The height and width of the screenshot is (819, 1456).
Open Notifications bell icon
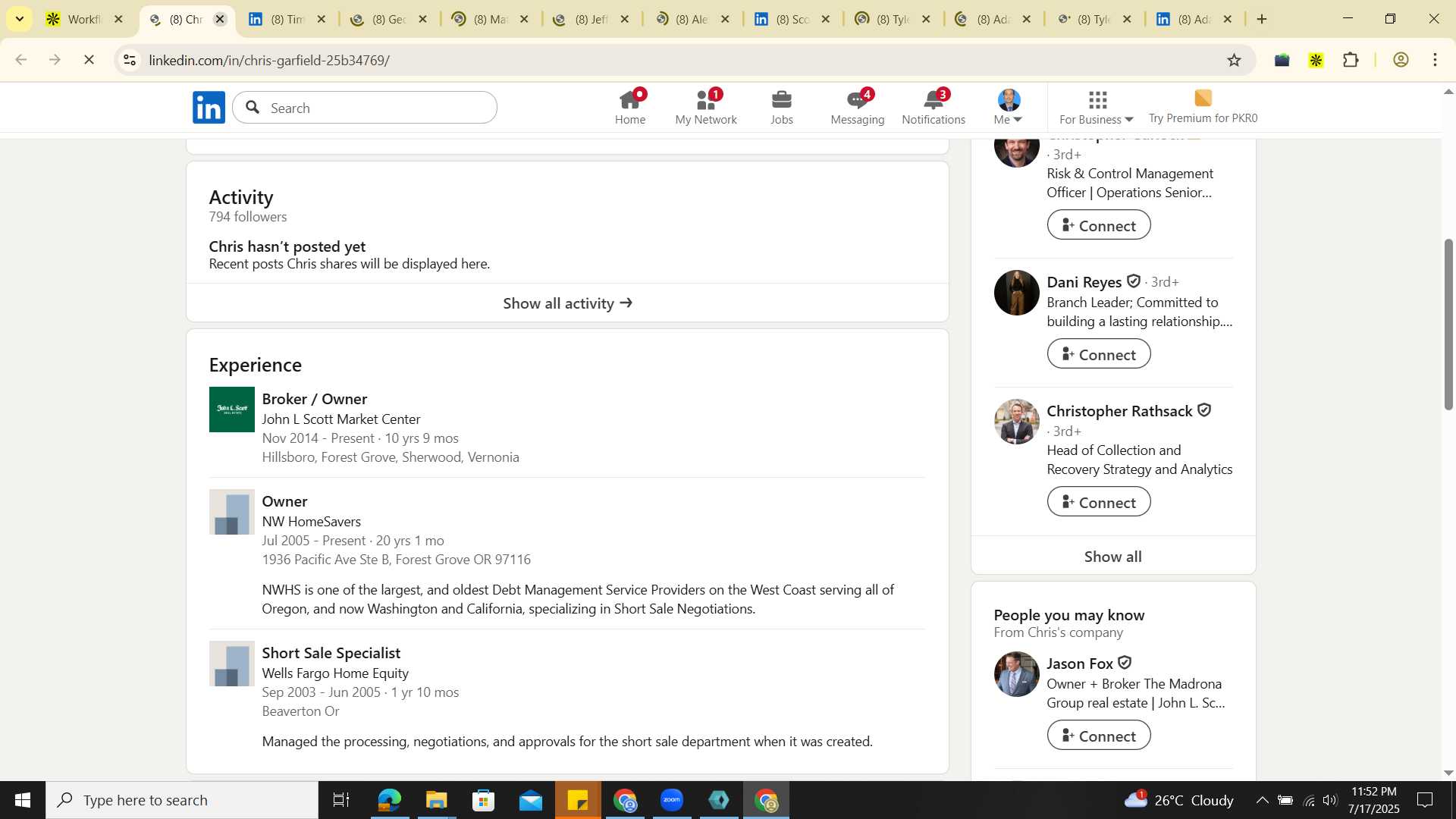click(x=934, y=107)
